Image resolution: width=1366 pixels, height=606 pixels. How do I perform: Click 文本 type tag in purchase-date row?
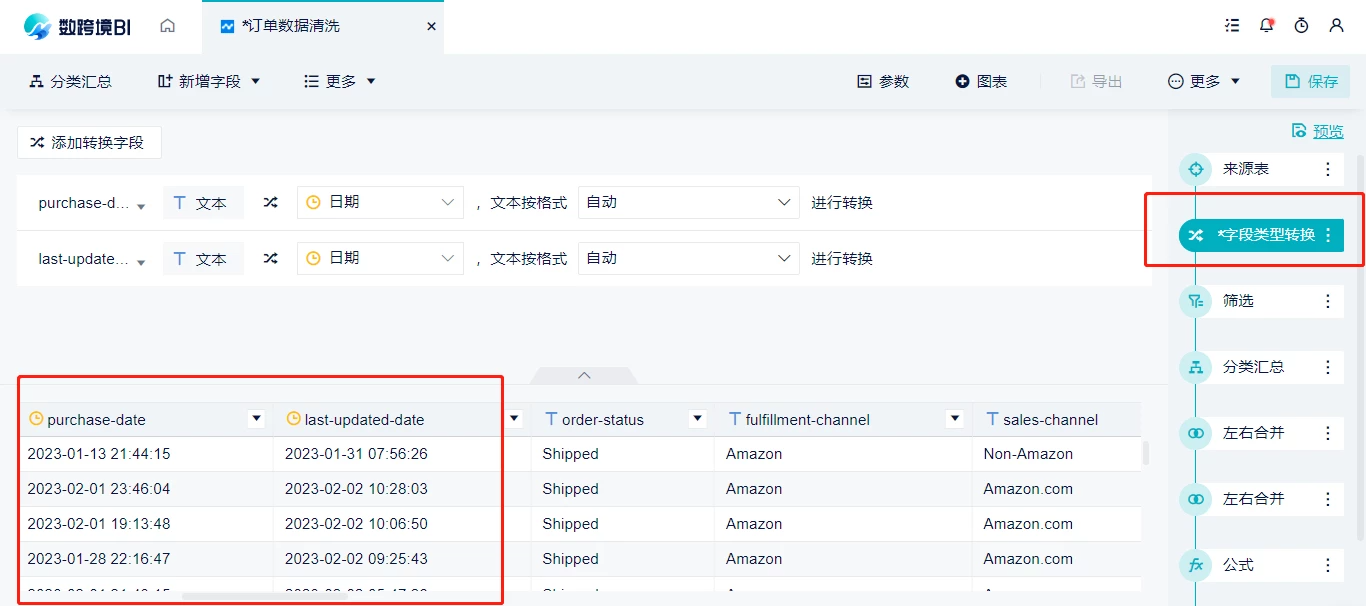pos(203,203)
